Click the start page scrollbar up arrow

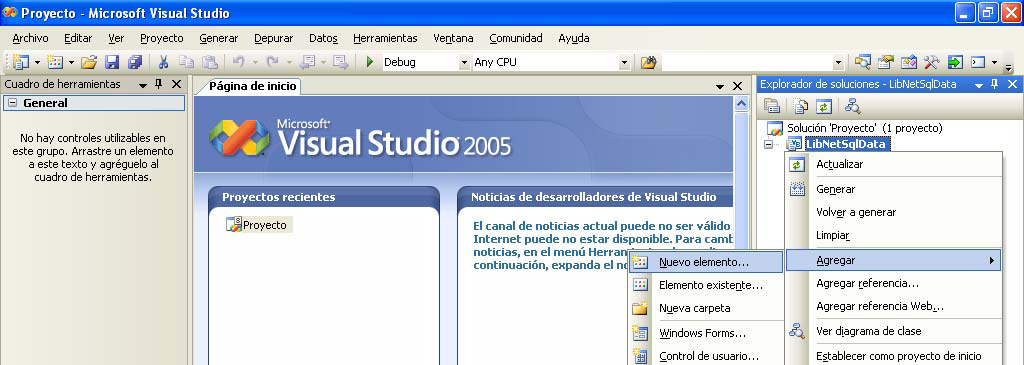(x=741, y=104)
